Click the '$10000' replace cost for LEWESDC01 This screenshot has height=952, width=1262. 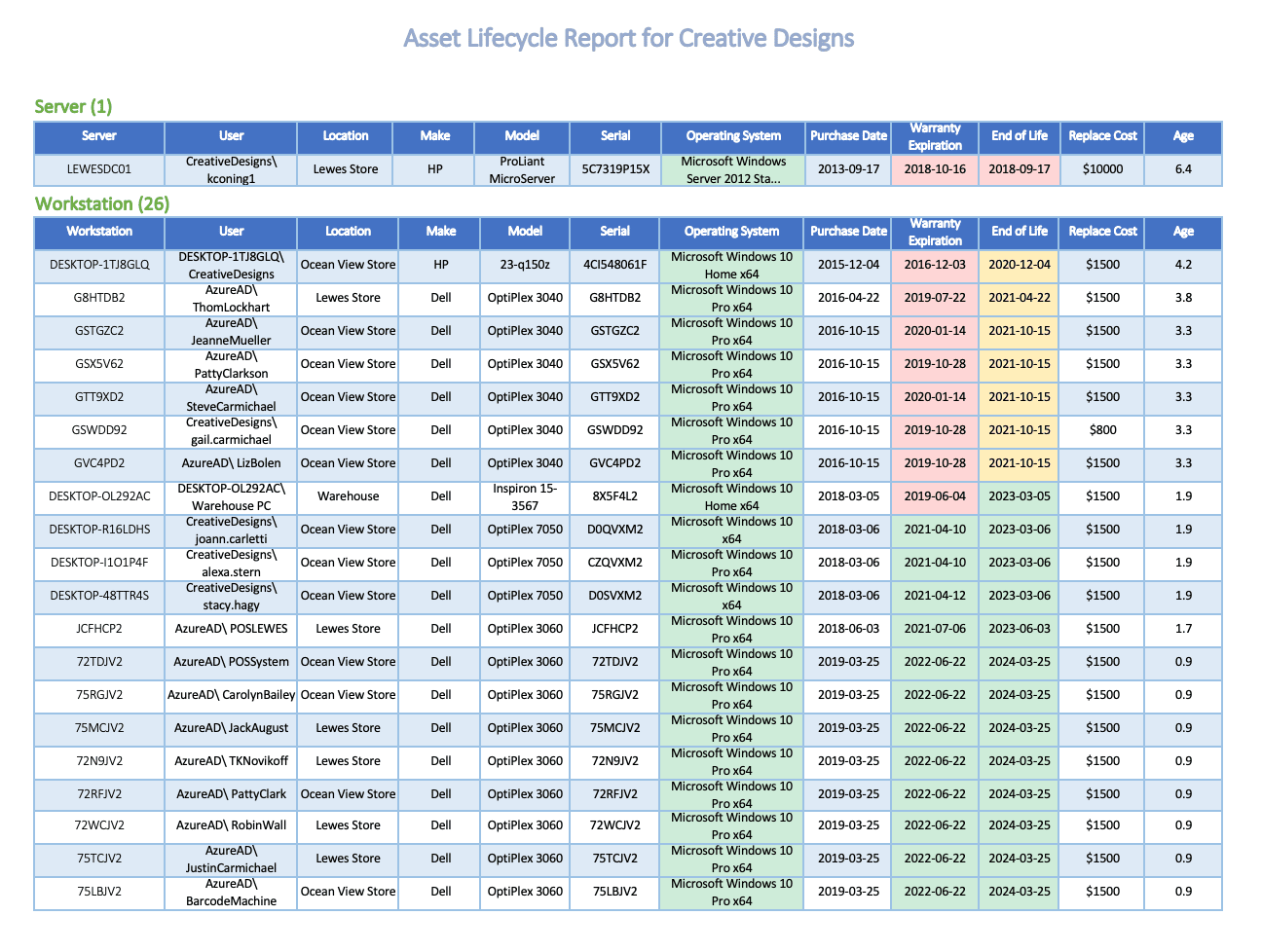coord(1101,168)
